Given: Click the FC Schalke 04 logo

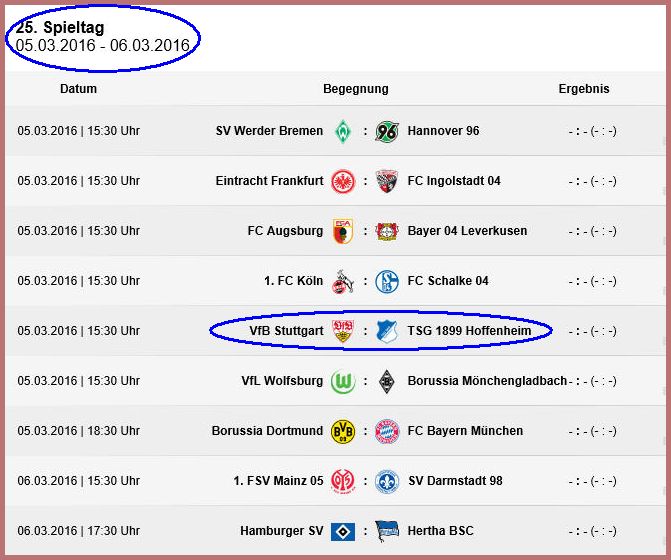Looking at the screenshot, I should [387, 281].
